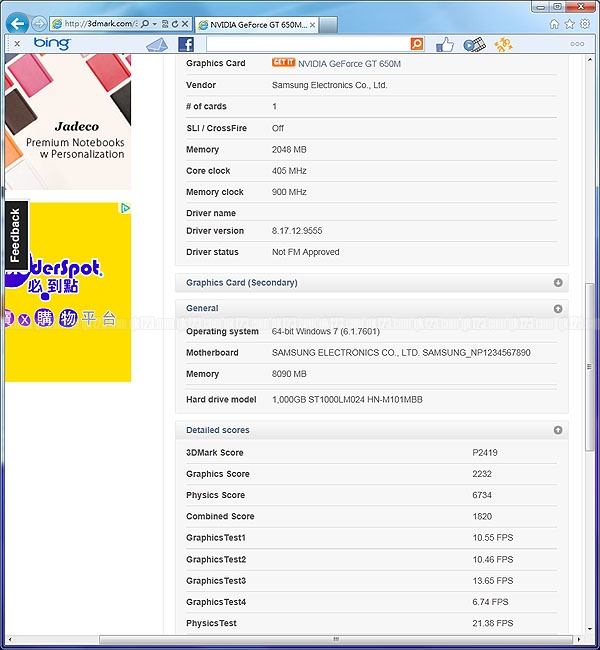Click Graphics Card (Secondary) header text
600x650 pixels.
(242, 283)
